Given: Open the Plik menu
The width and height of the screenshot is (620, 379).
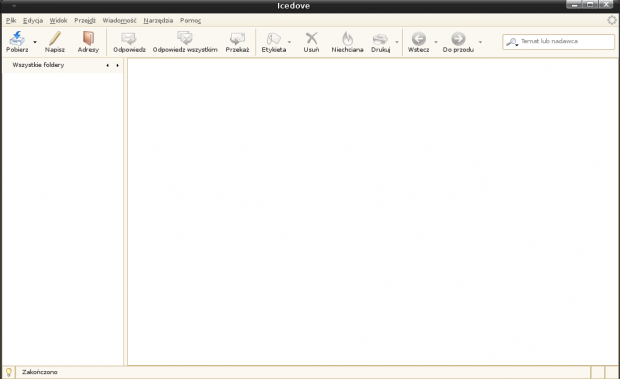Looking at the screenshot, I should 11,20.
